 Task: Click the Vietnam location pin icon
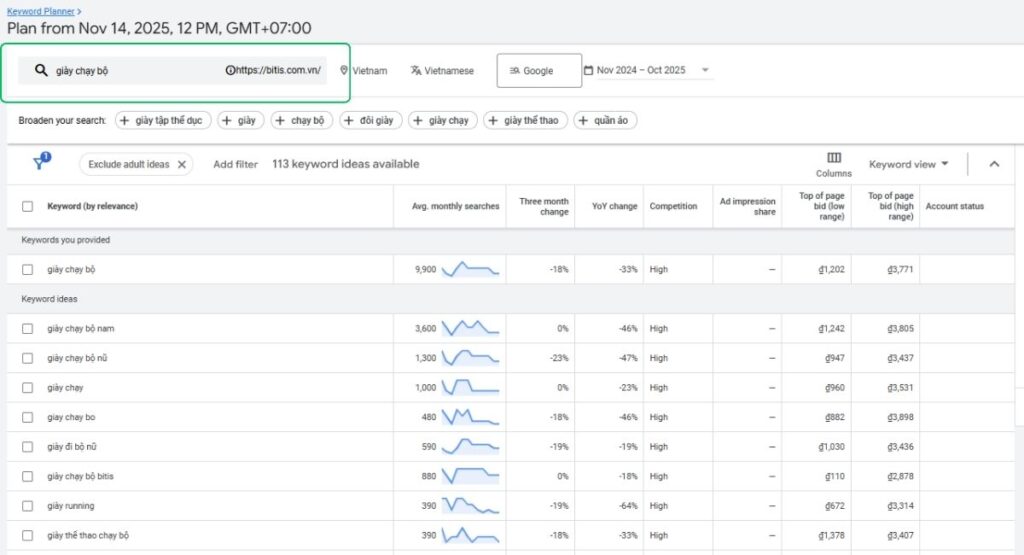tap(344, 71)
